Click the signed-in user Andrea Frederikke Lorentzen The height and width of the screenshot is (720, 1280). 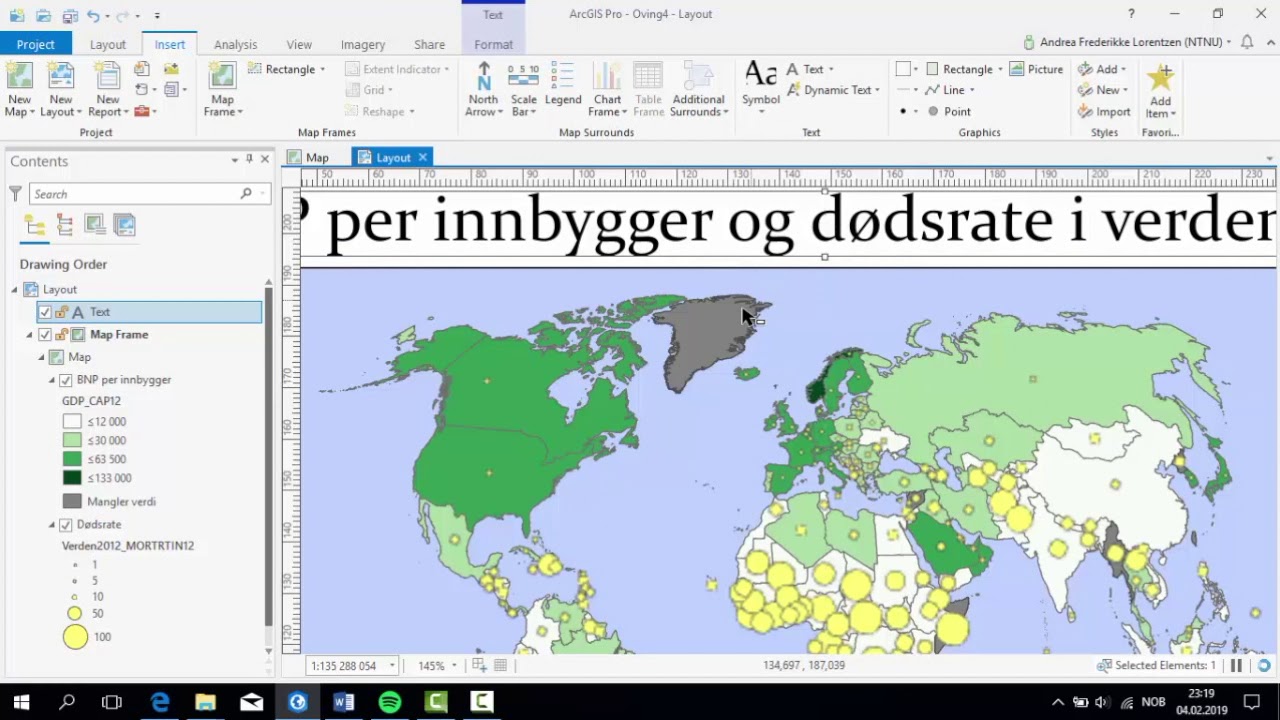[1127, 42]
